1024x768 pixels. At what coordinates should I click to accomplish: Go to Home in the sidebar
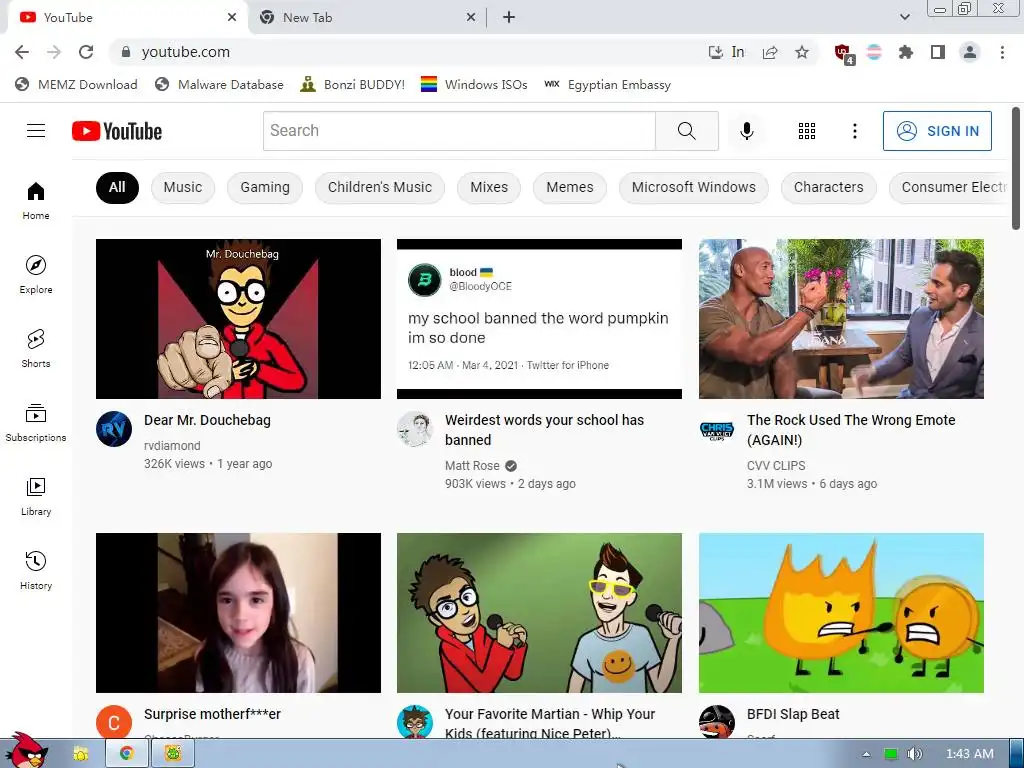[x=36, y=200]
